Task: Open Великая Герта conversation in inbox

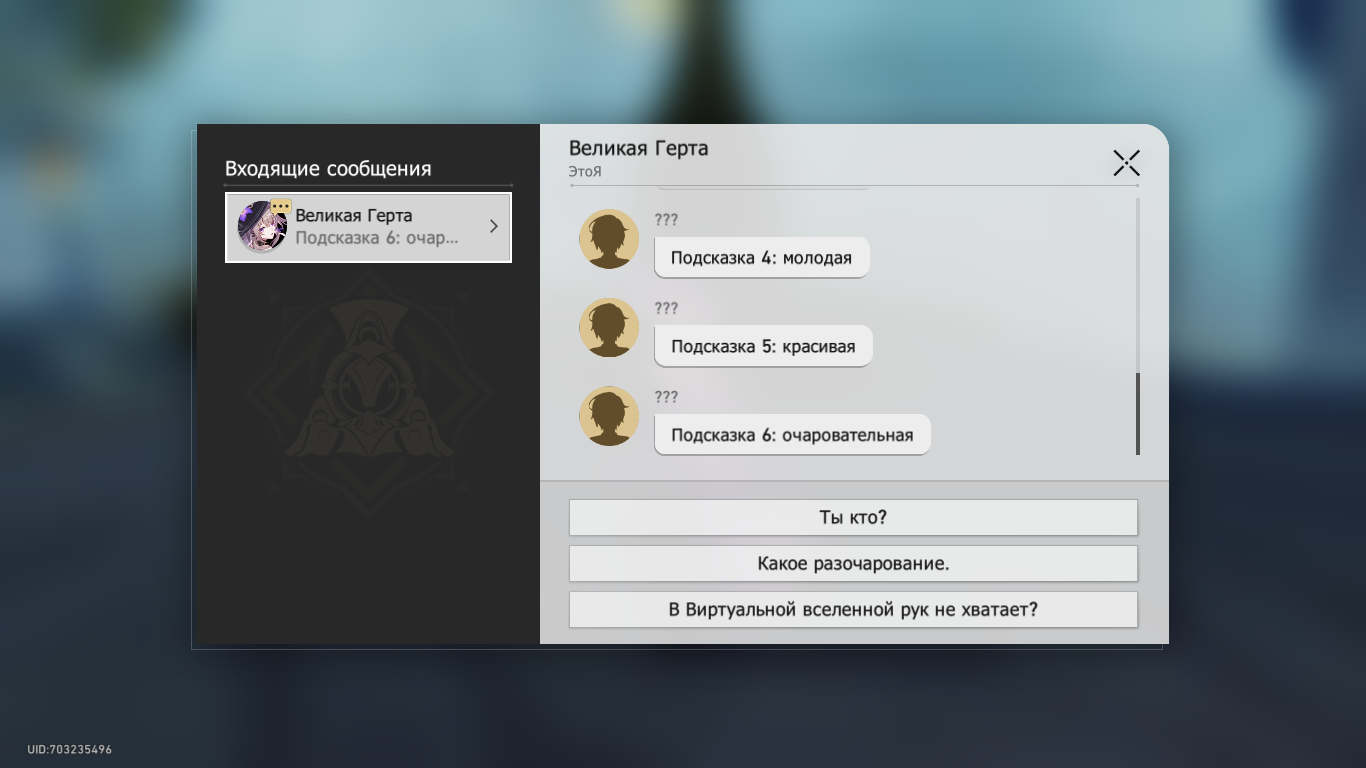Action: (368, 227)
